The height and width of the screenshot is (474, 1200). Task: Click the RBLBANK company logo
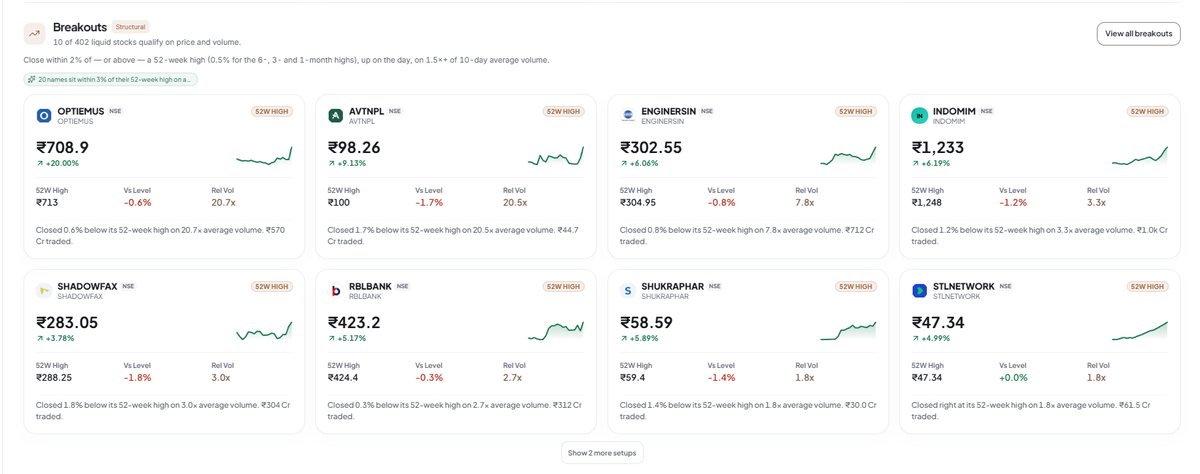[336, 291]
